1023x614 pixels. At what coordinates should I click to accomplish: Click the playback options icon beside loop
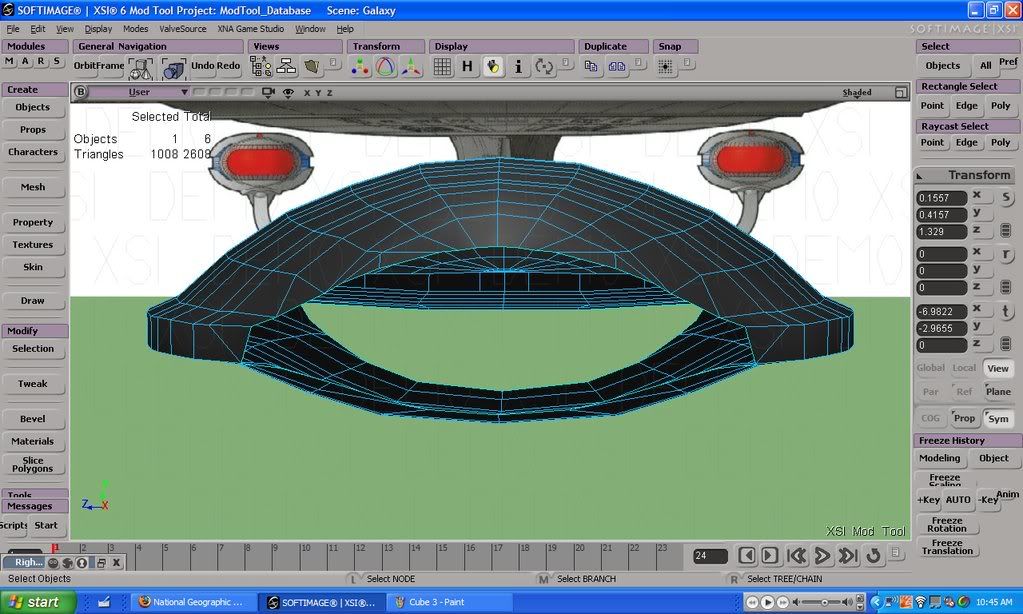896,553
